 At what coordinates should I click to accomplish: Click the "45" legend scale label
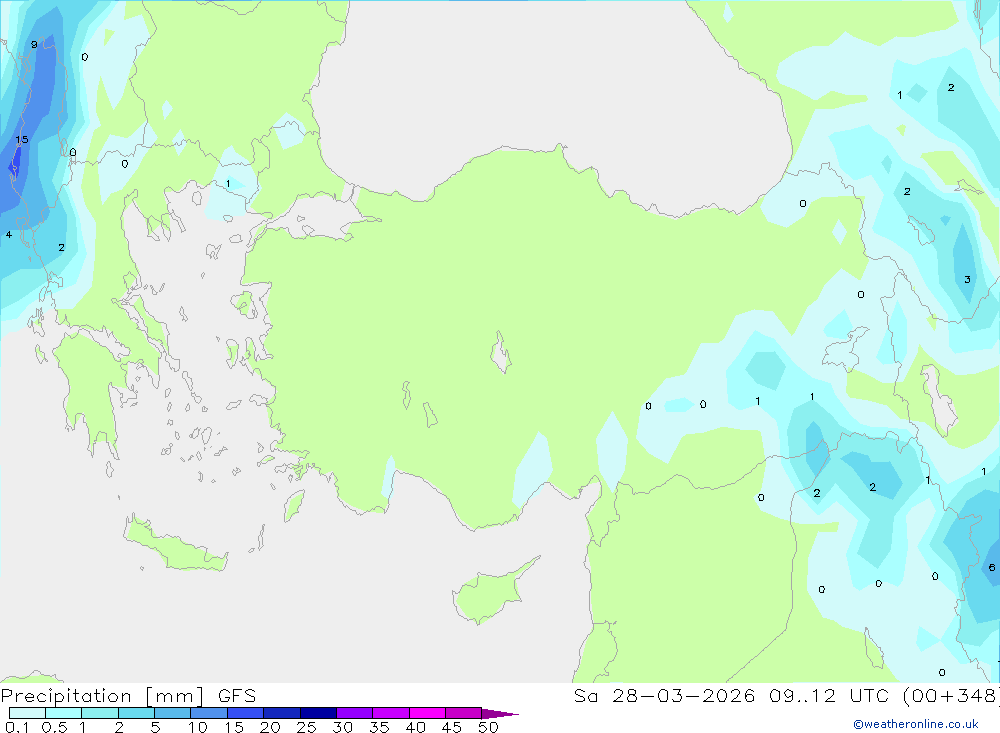coord(452,727)
